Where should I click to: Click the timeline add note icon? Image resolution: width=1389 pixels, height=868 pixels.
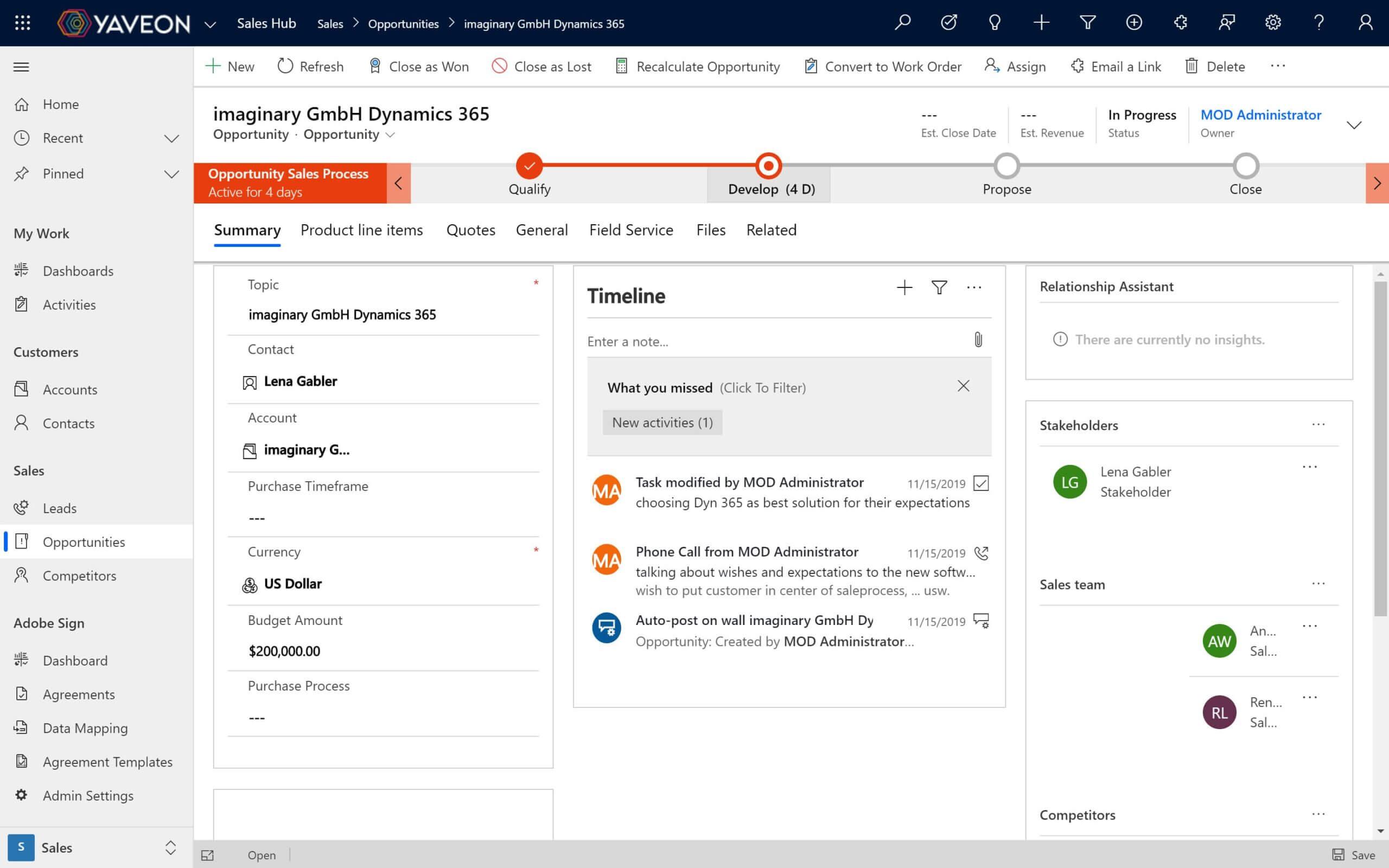click(x=905, y=288)
